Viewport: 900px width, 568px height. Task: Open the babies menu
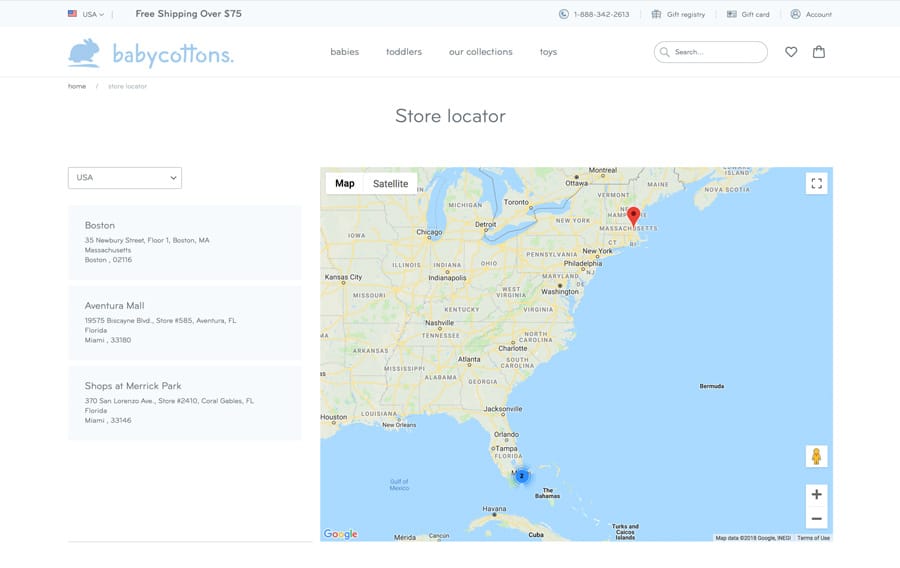pos(344,52)
